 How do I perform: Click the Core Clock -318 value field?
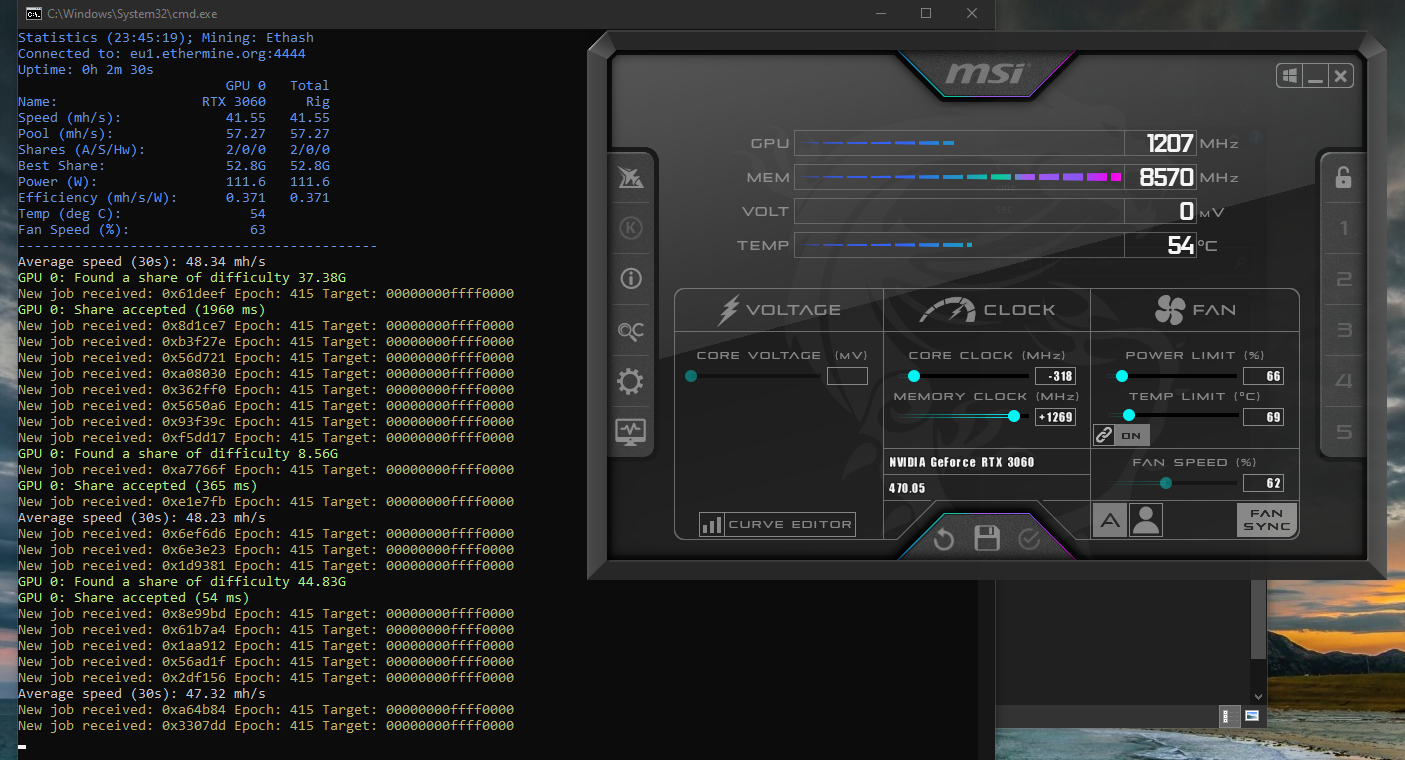[x=1055, y=376]
